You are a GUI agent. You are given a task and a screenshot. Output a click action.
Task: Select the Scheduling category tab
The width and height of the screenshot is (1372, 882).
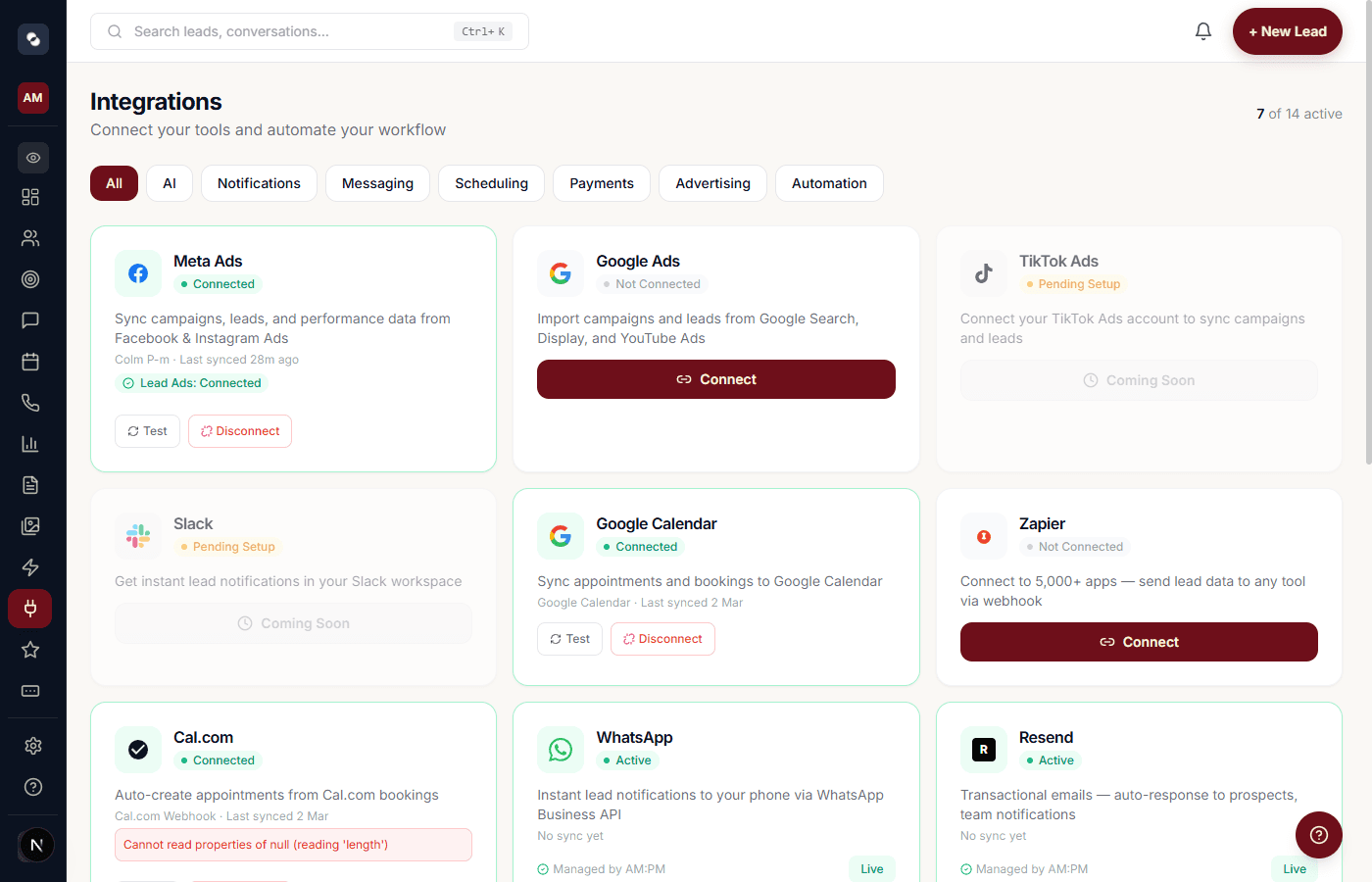491,183
